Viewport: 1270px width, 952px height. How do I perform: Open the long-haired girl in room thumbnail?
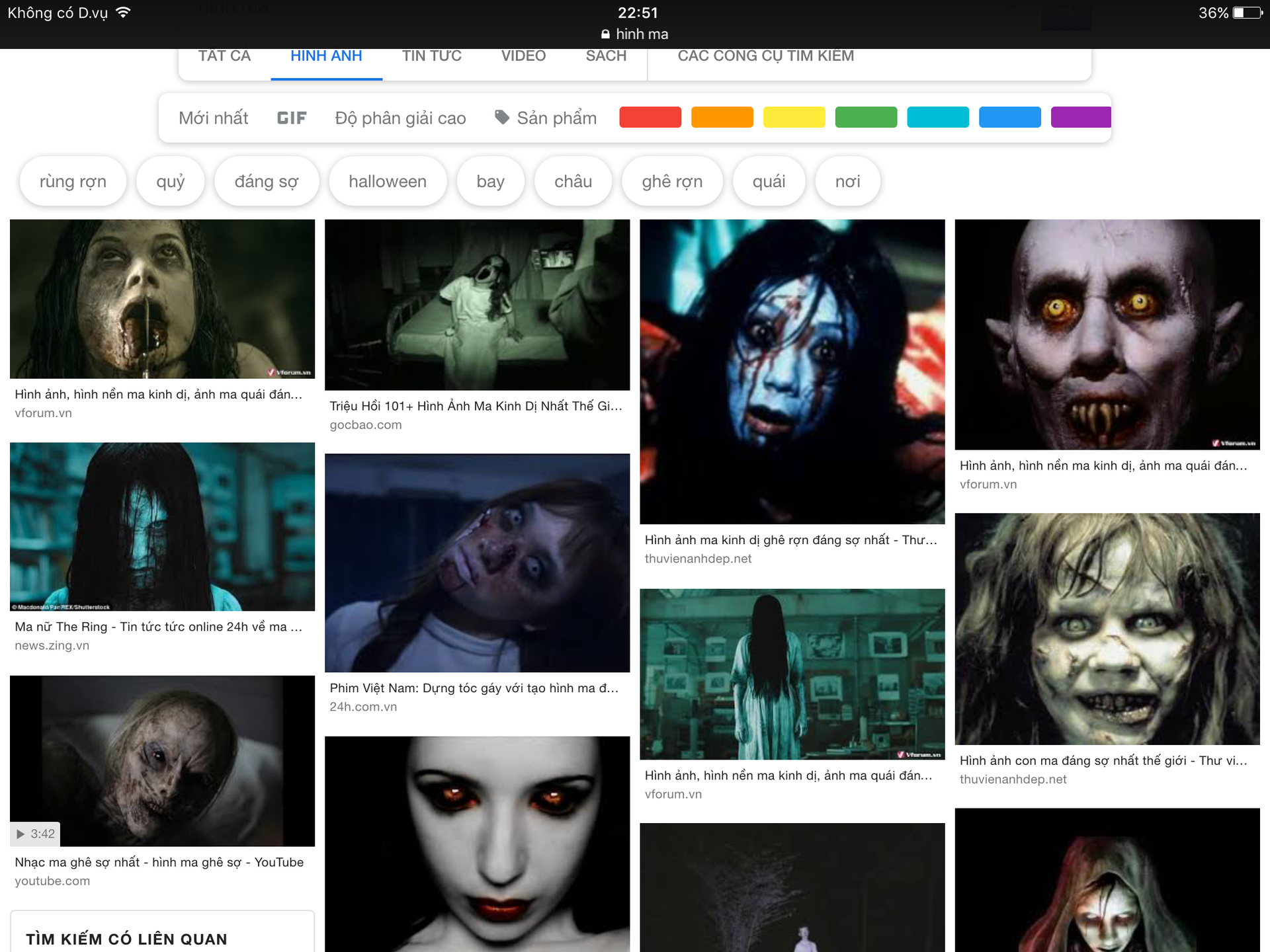point(792,674)
